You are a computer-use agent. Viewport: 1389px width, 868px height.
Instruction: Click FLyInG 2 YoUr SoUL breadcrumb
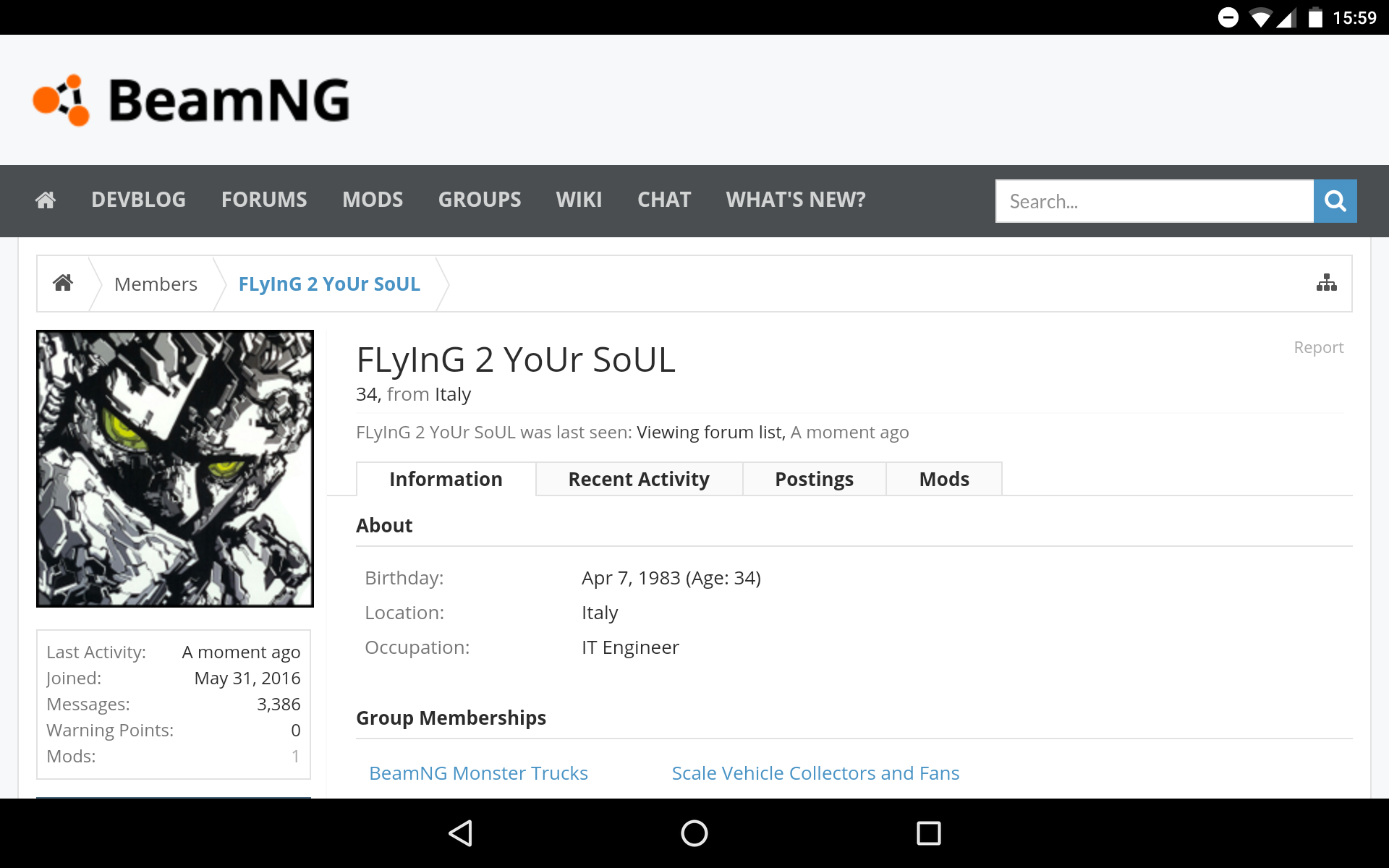(x=329, y=284)
